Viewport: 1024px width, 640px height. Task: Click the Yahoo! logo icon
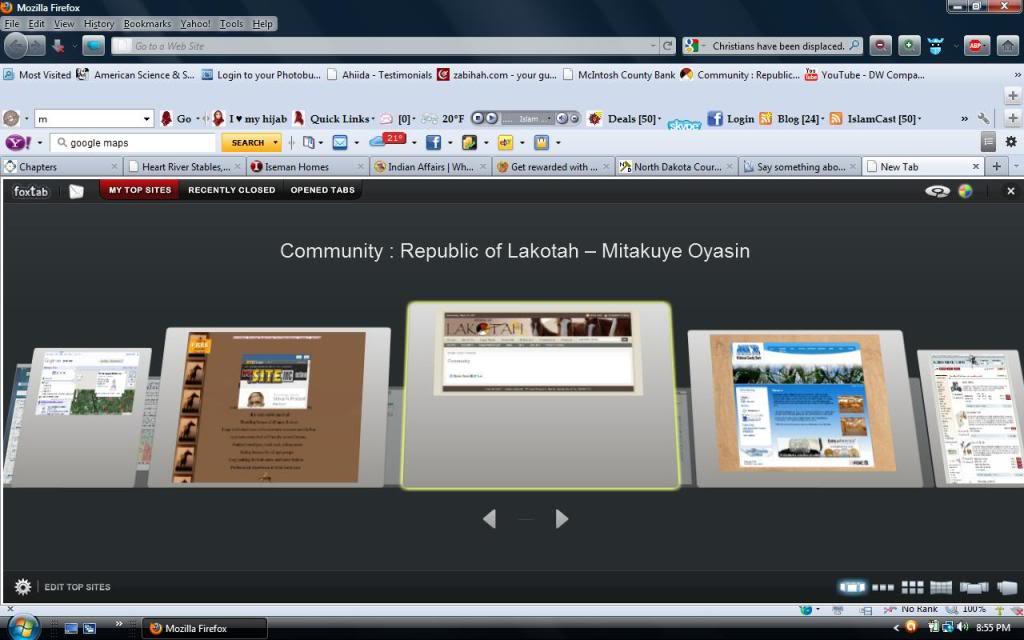tap(18, 142)
